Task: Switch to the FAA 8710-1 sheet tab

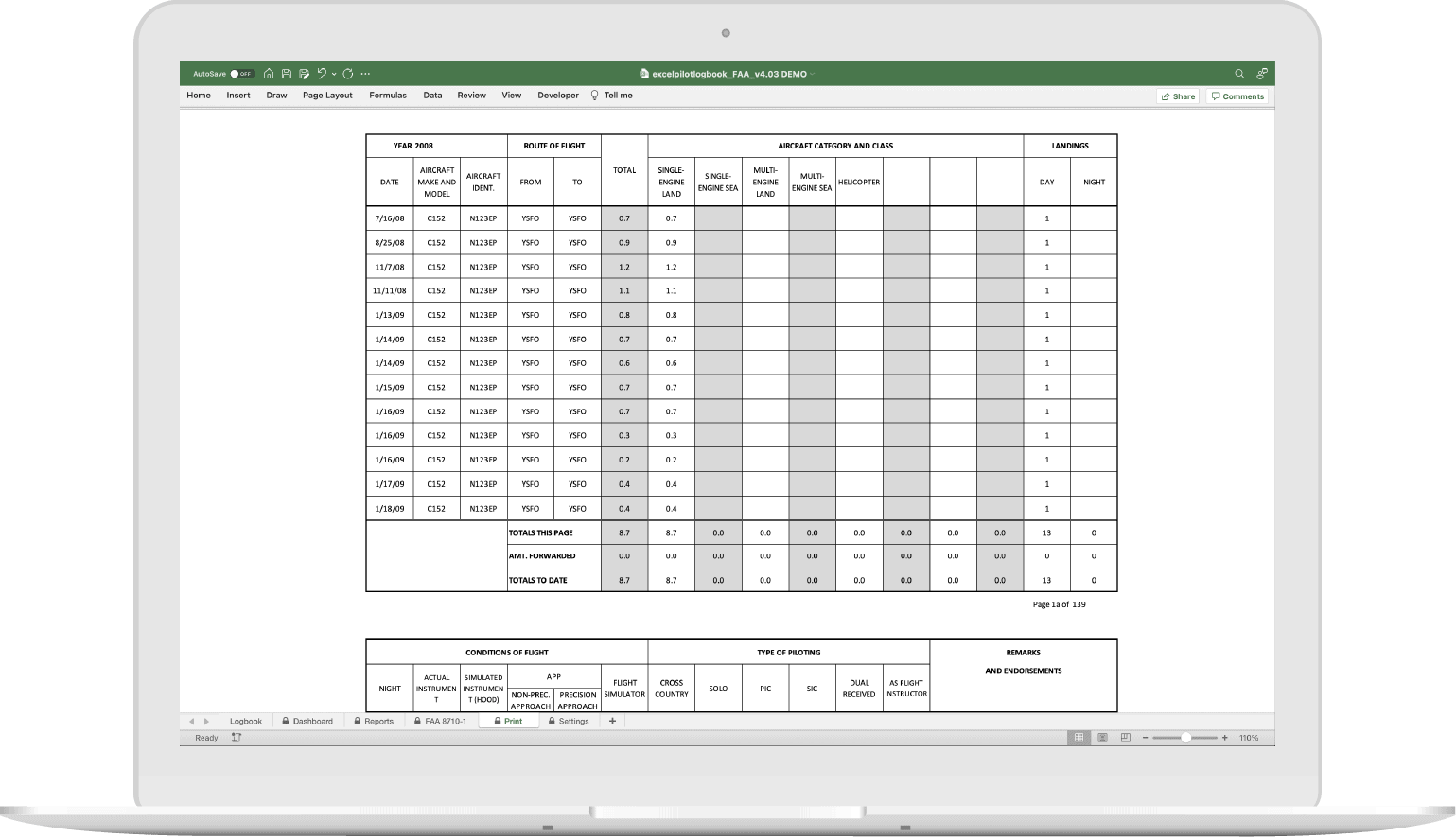Action: click(441, 721)
